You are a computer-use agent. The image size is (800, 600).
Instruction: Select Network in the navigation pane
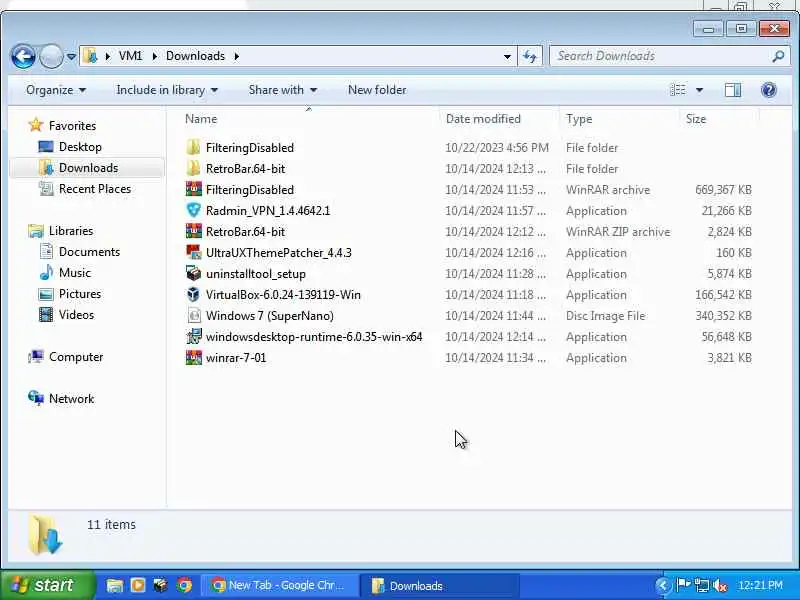pos(71,398)
